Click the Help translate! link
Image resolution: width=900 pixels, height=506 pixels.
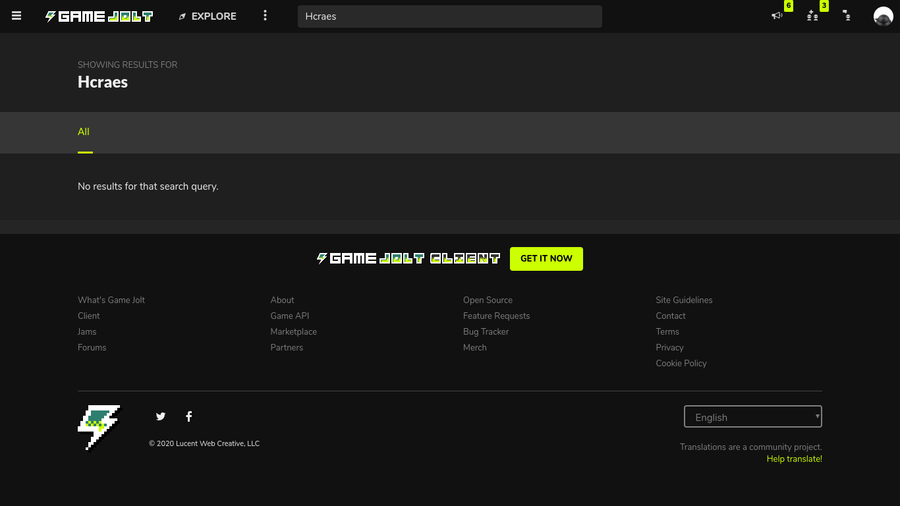(x=794, y=459)
